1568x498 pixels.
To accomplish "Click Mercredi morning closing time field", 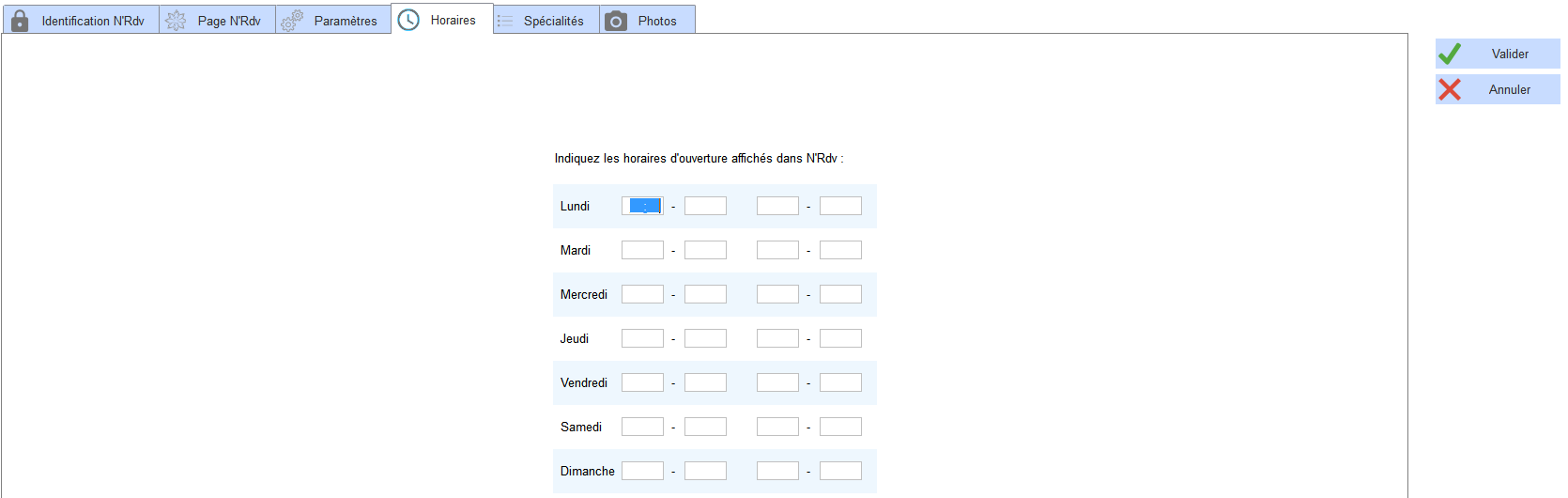I will [705, 294].
